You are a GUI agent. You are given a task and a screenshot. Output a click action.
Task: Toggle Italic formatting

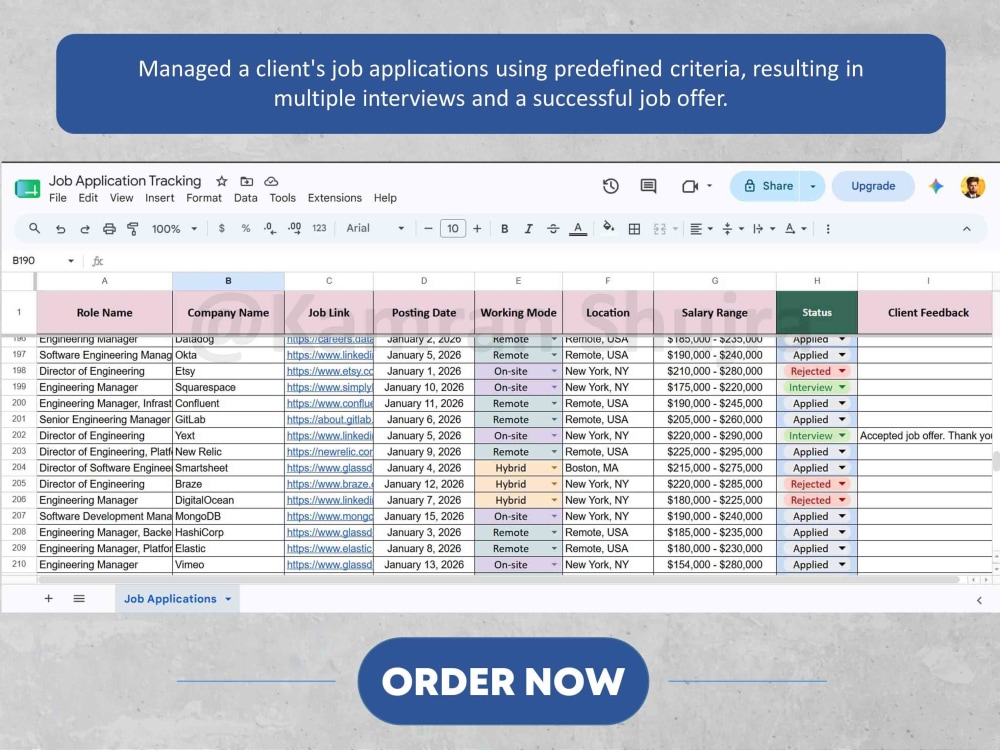(x=528, y=229)
